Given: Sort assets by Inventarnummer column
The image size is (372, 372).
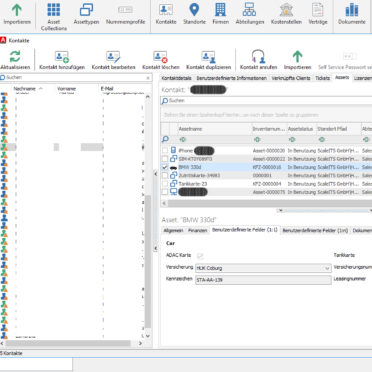Looking at the screenshot, I should 269,129.
